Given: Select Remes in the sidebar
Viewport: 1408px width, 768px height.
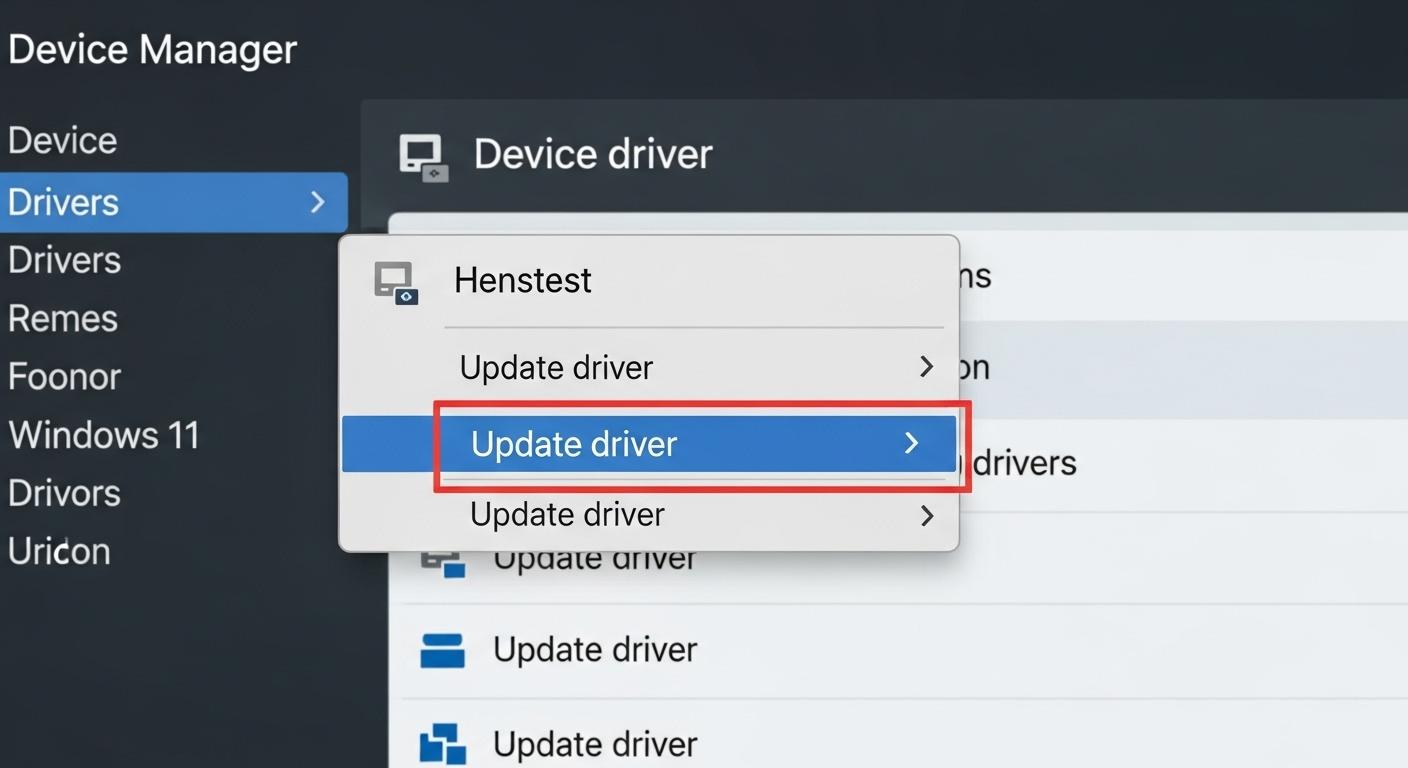Looking at the screenshot, I should [x=63, y=319].
